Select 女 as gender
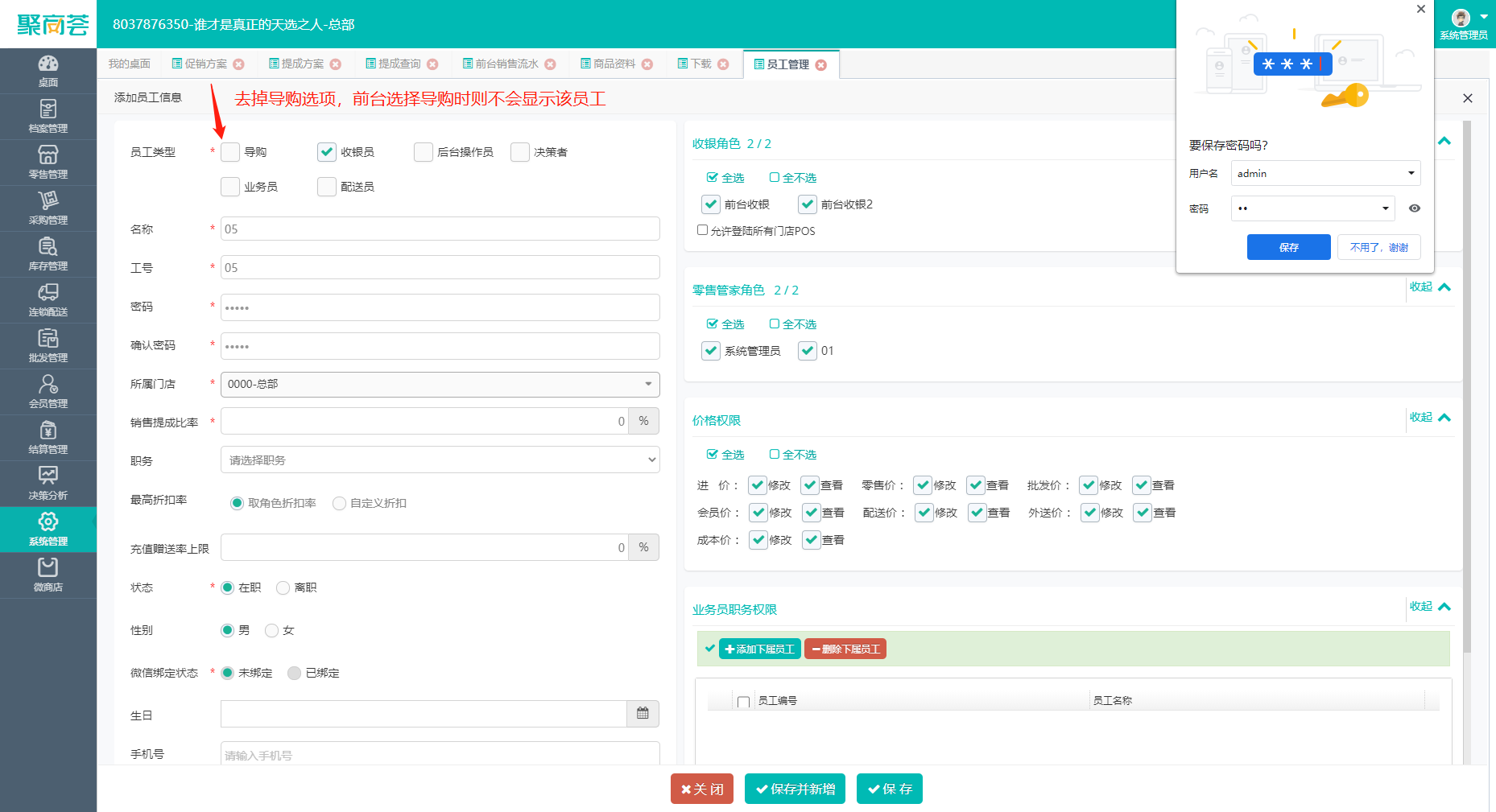Viewport: 1496px width, 812px height. [x=271, y=630]
